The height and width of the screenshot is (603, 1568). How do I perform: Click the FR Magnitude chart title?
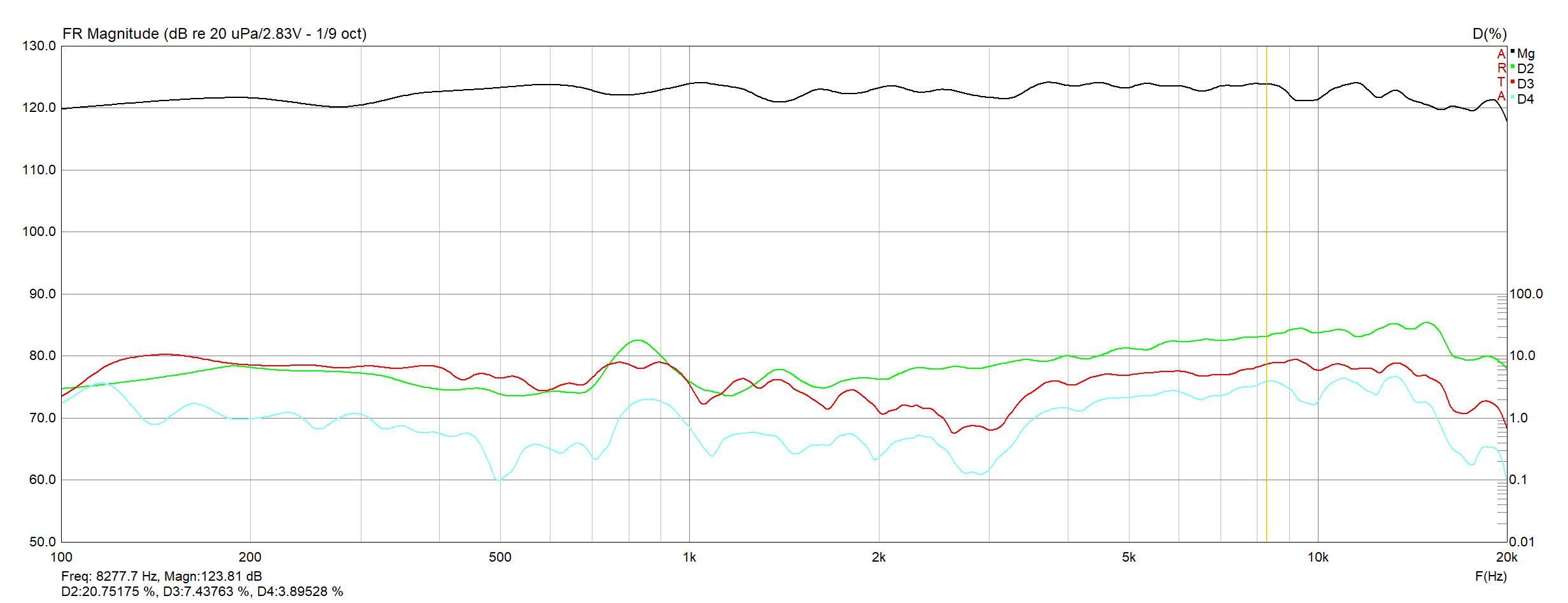(x=214, y=34)
